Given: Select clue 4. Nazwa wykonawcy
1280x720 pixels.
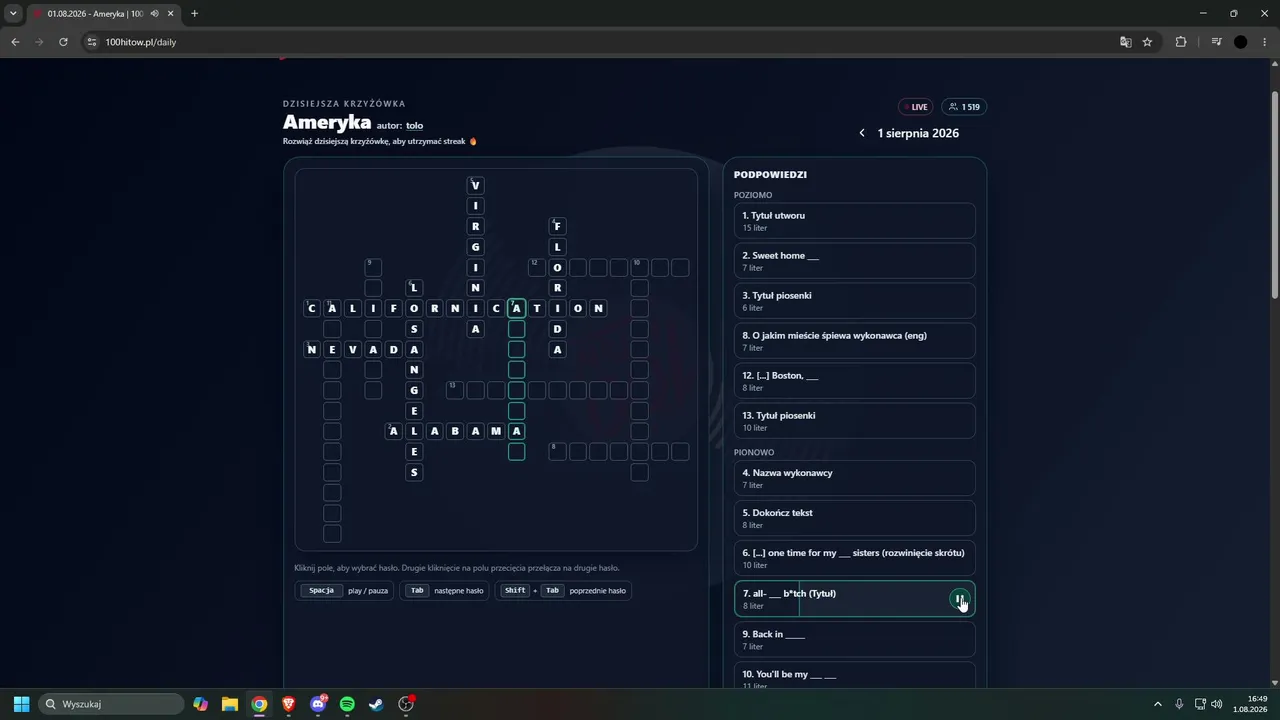Looking at the screenshot, I should coord(854,478).
